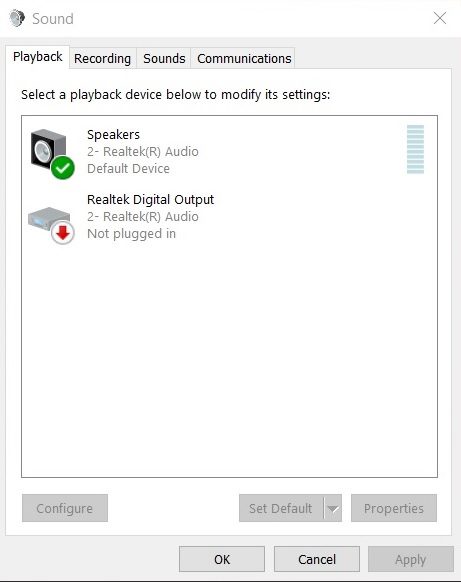Open device Properties button
Viewport: 461px width, 582px height.
[x=394, y=508]
